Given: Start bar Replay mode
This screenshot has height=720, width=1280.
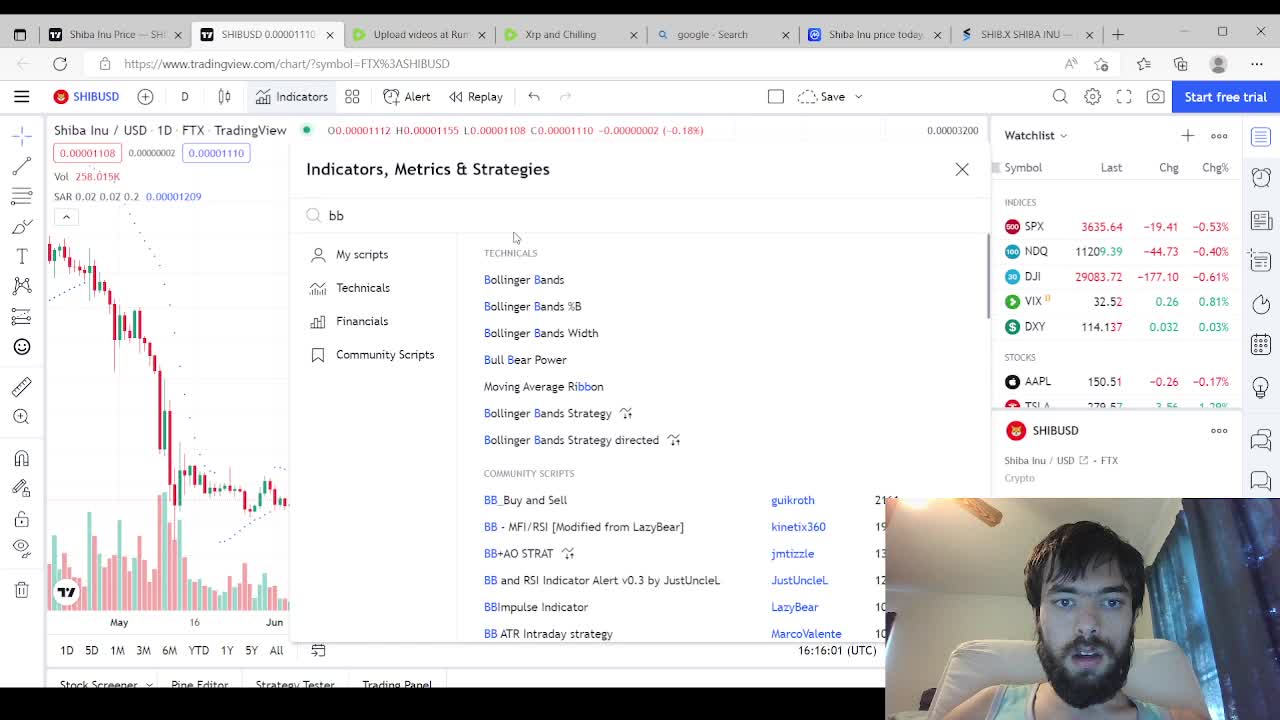Looking at the screenshot, I should (476, 97).
